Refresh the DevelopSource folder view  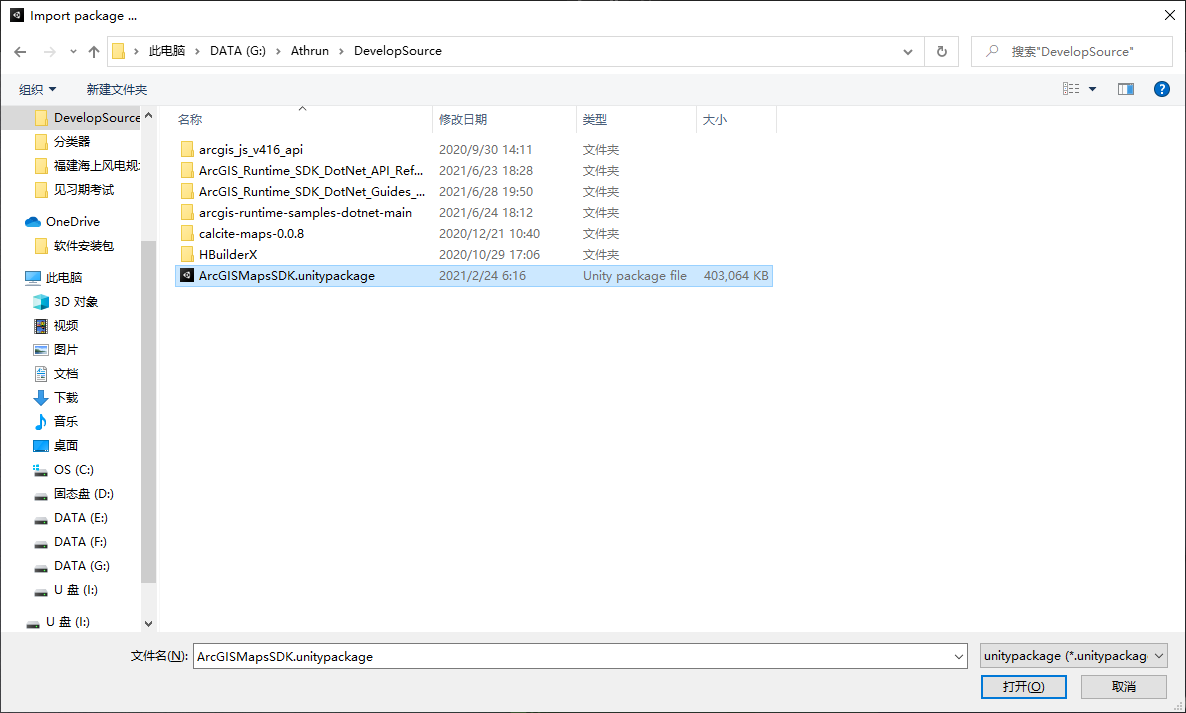coord(941,50)
